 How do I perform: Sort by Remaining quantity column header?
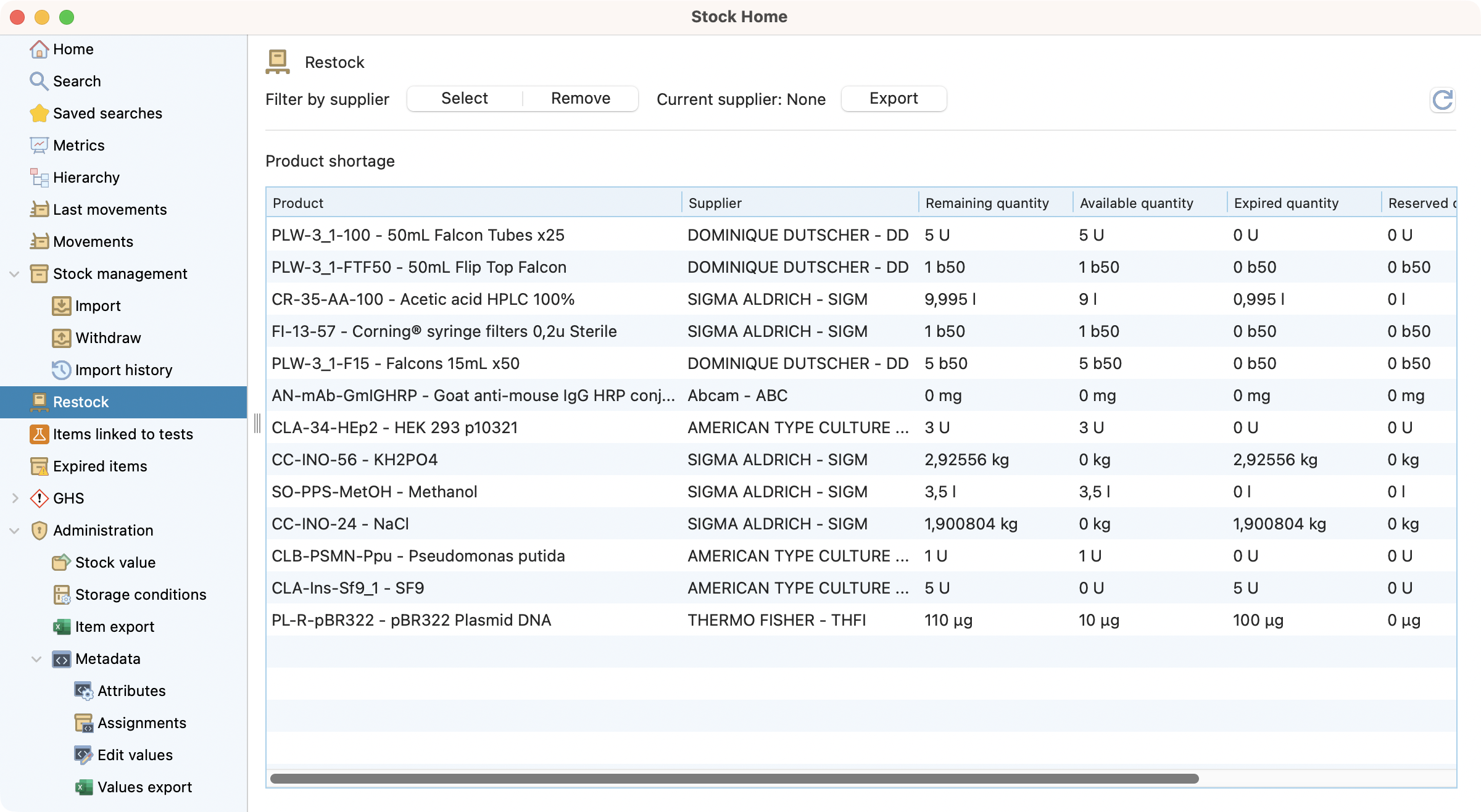click(987, 203)
